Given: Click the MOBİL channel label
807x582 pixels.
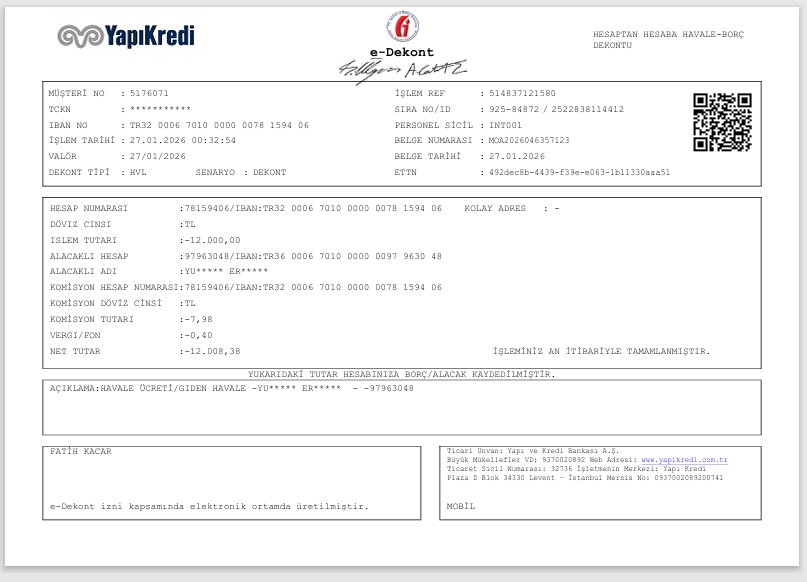Looking at the screenshot, I should tap(461, 506).
